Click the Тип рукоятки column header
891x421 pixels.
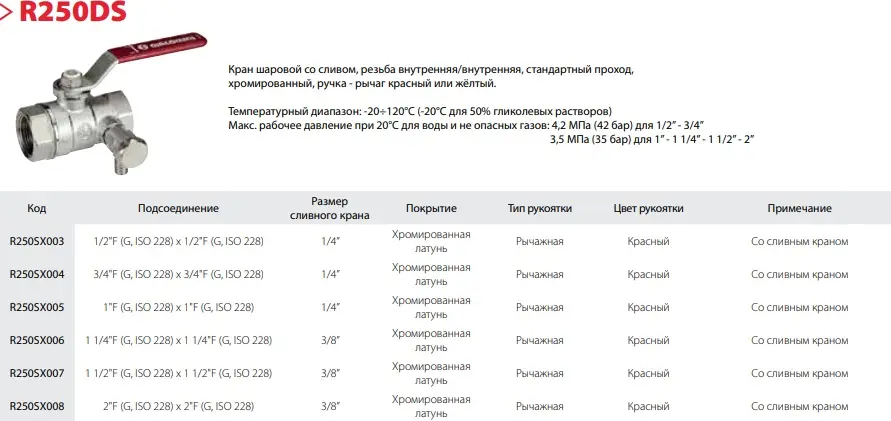pyautogui.click(x=540, y=209)
